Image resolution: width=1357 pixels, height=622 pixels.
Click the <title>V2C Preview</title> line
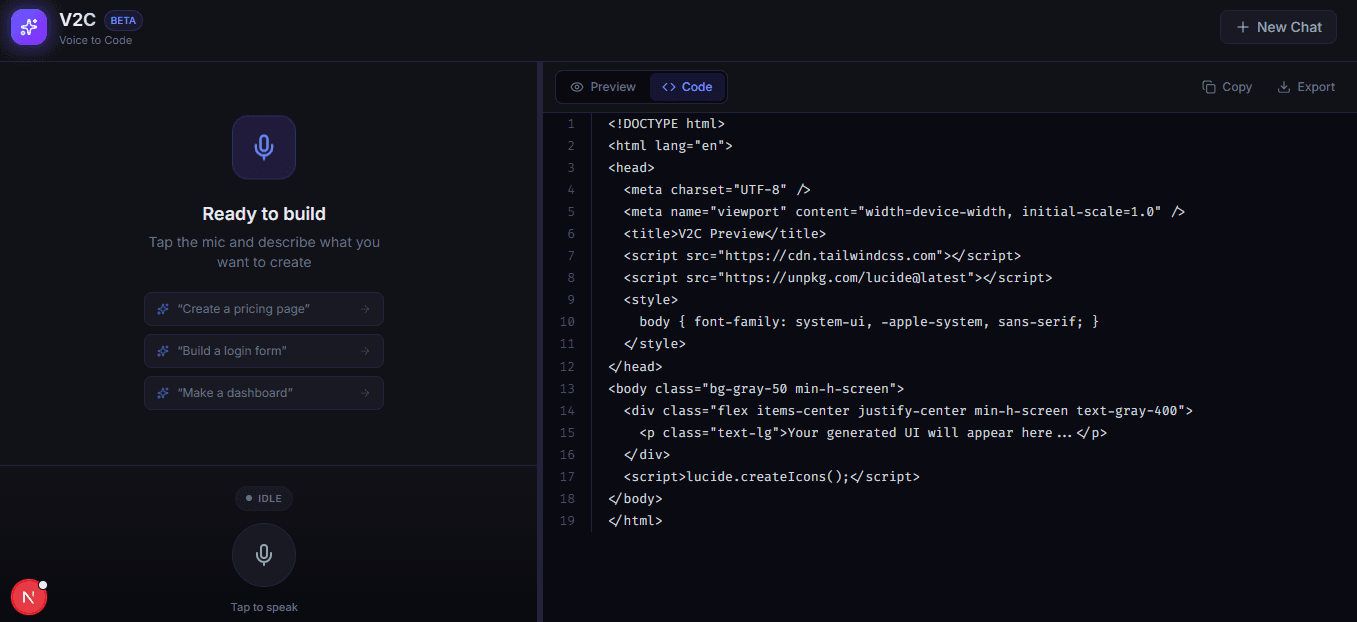(725, 234)
